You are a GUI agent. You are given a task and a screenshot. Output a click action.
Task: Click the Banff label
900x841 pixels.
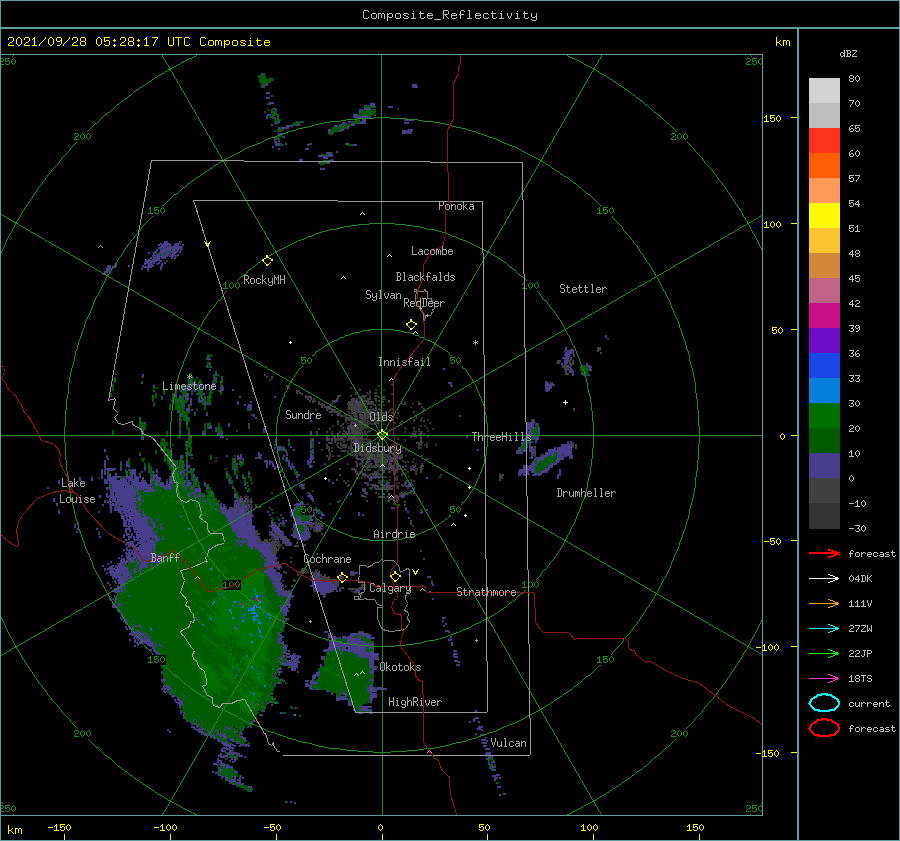point(165,558)
